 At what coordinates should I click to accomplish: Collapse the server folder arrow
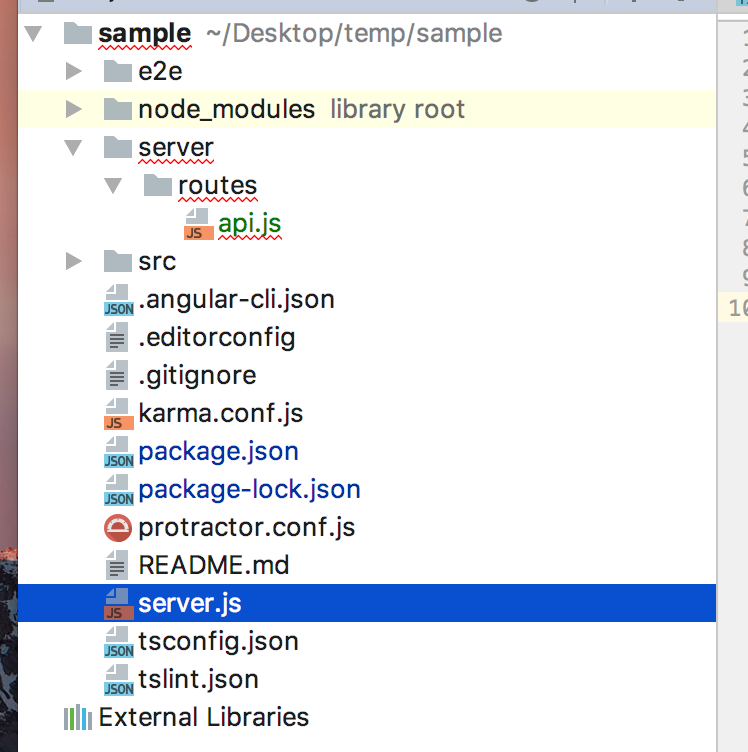click(x=73, y=148)
